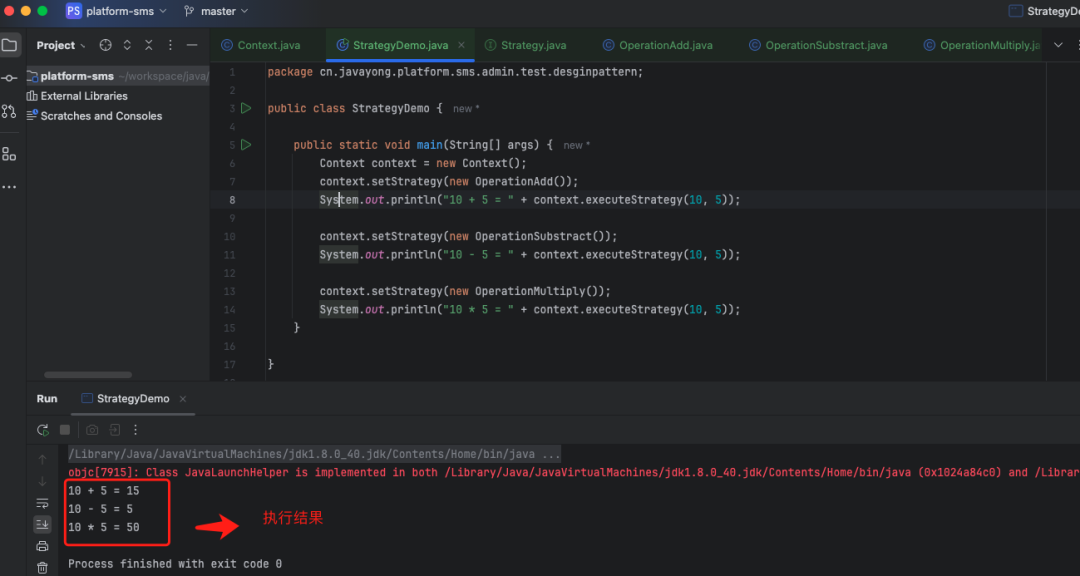Open Project panel options menu

(x=170, y=45)
